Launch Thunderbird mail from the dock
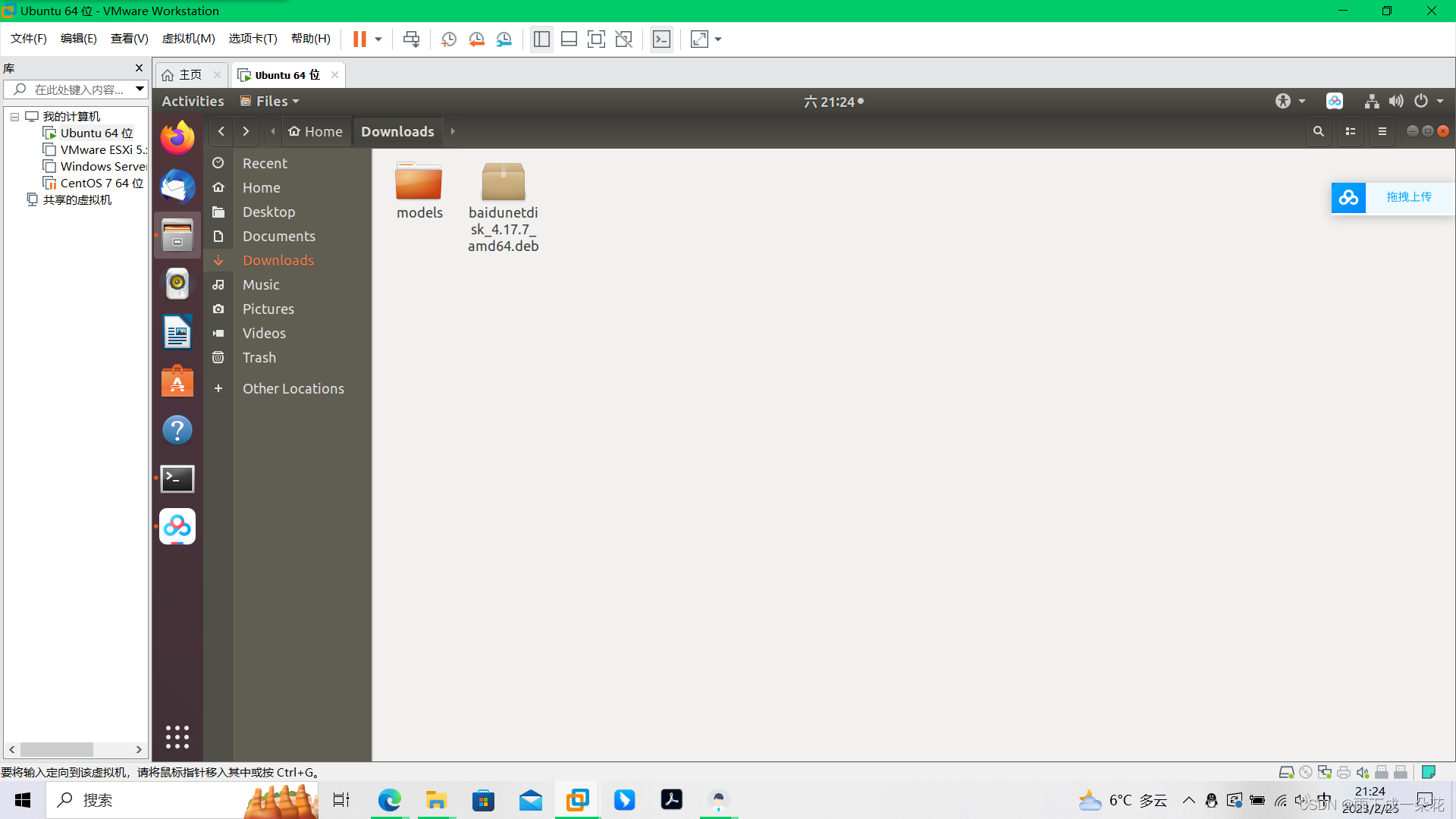 point(177,187)
